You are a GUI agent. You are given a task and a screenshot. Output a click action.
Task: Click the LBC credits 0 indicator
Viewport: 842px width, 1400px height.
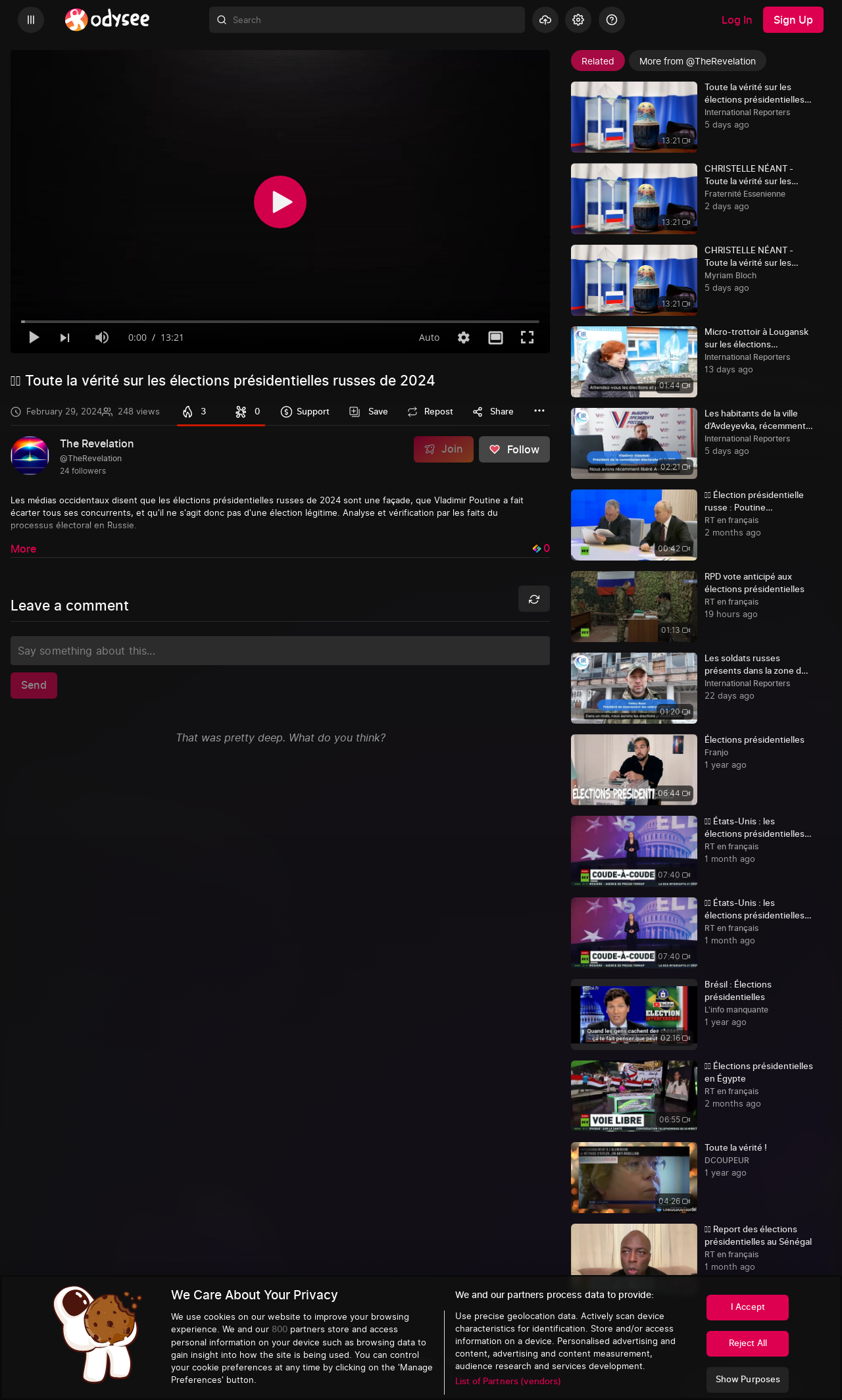coord(541,549)
